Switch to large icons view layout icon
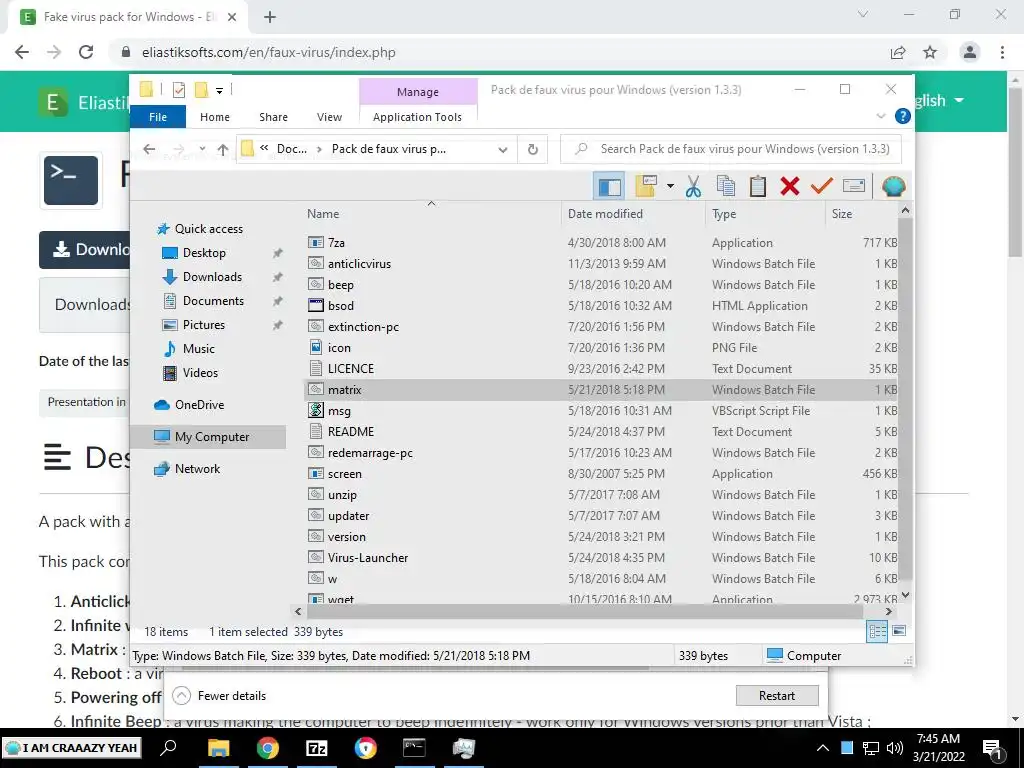 coord(899,631)
